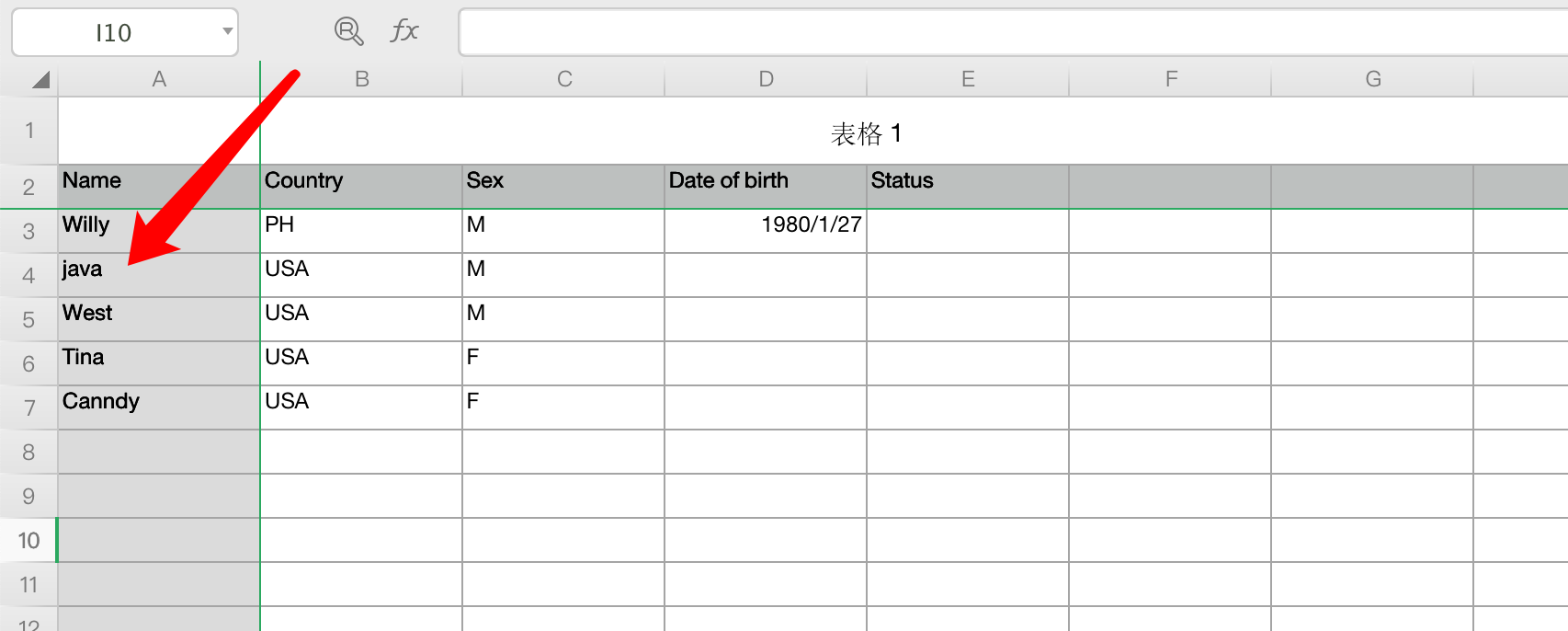Open the Name Box dropdown arrow

(226, 30)
